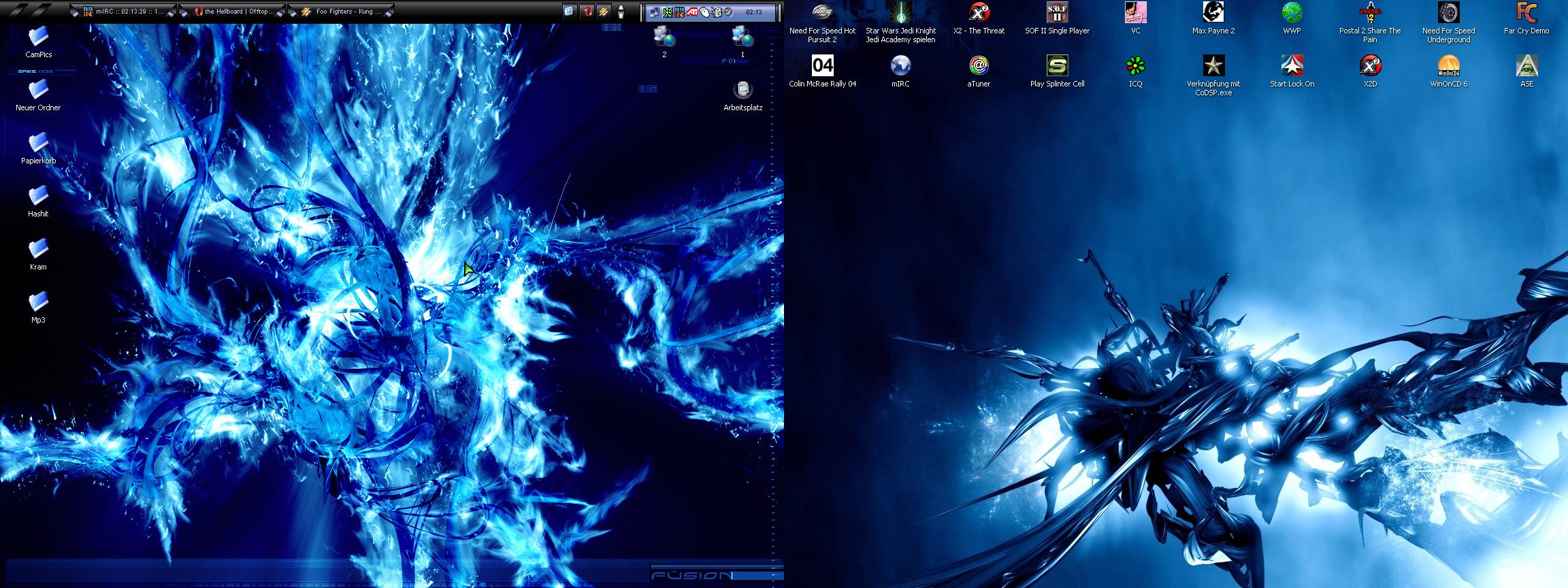Select the WinOnCD 6 icon

point(1448,66)
